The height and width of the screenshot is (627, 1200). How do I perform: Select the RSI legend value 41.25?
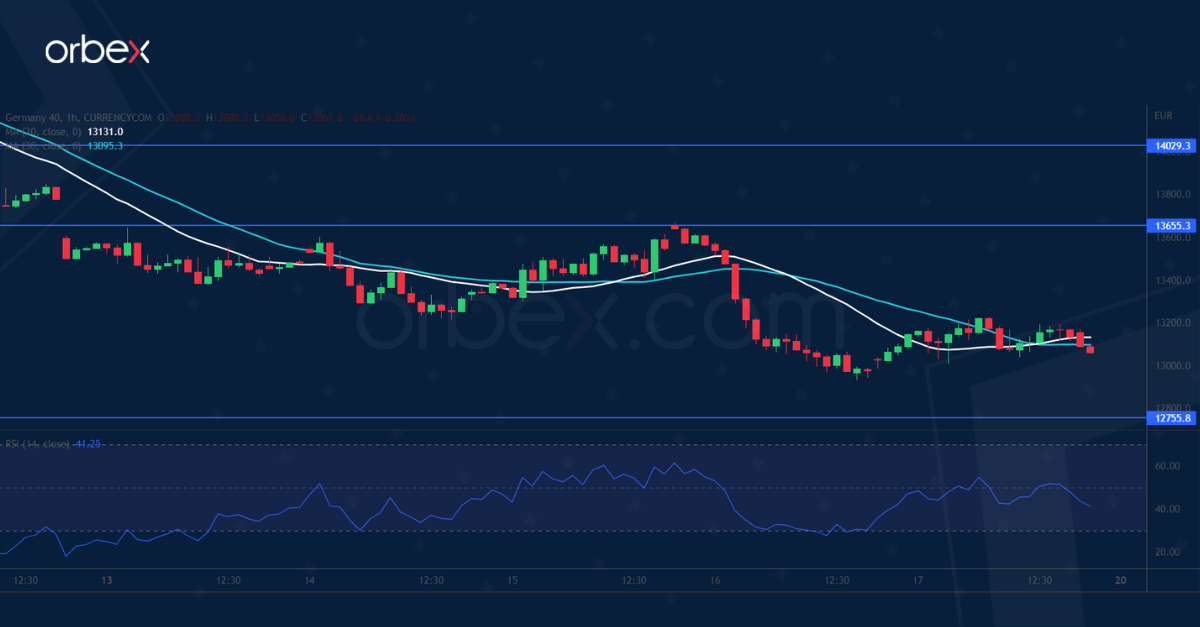point(90,443)
